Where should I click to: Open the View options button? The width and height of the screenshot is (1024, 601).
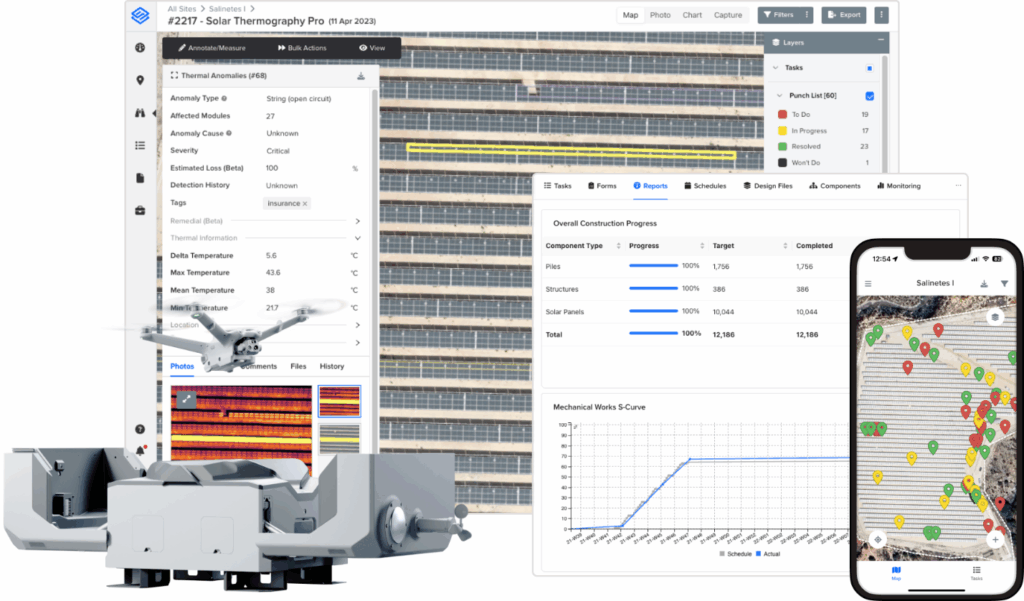tap(372, 48)
